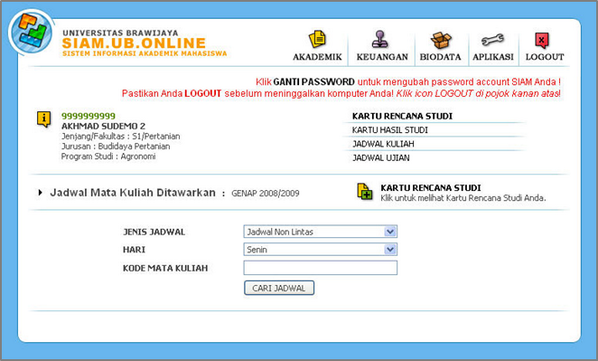Click the UNIVERSITAS BRAWIJAYA header text

[121, 33]
